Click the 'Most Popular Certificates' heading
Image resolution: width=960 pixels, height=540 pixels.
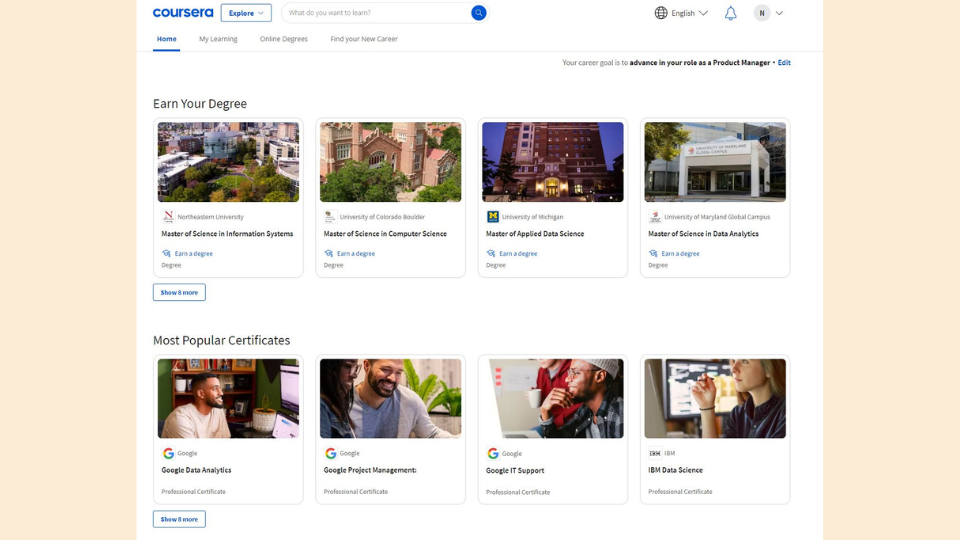tap(222, 340)
